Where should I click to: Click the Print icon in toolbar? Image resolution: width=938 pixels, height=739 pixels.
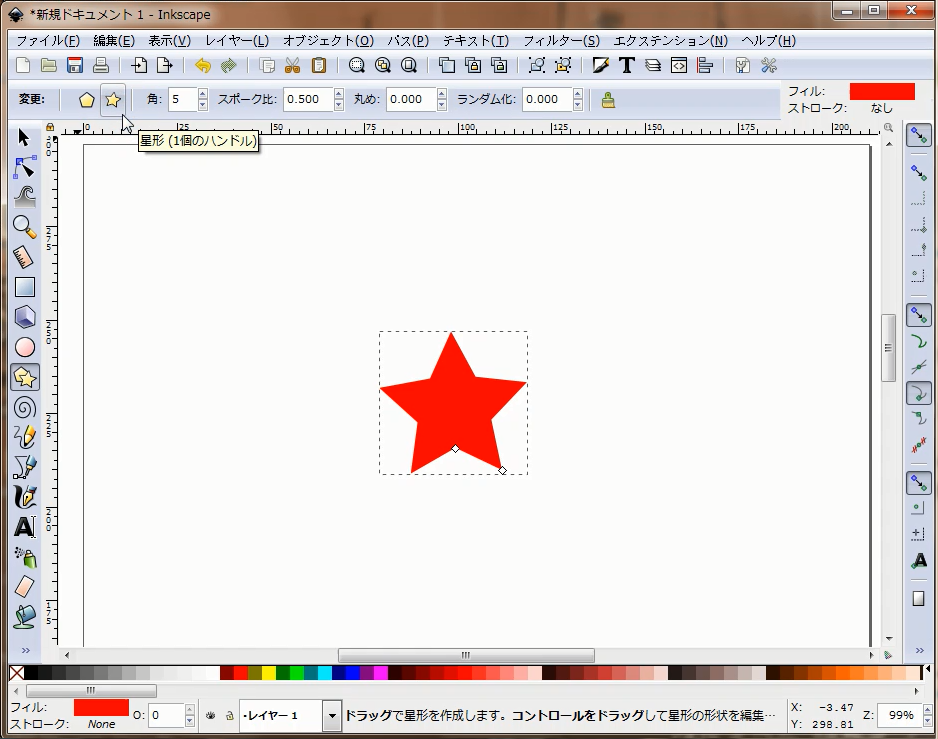(x=100, y=66)
